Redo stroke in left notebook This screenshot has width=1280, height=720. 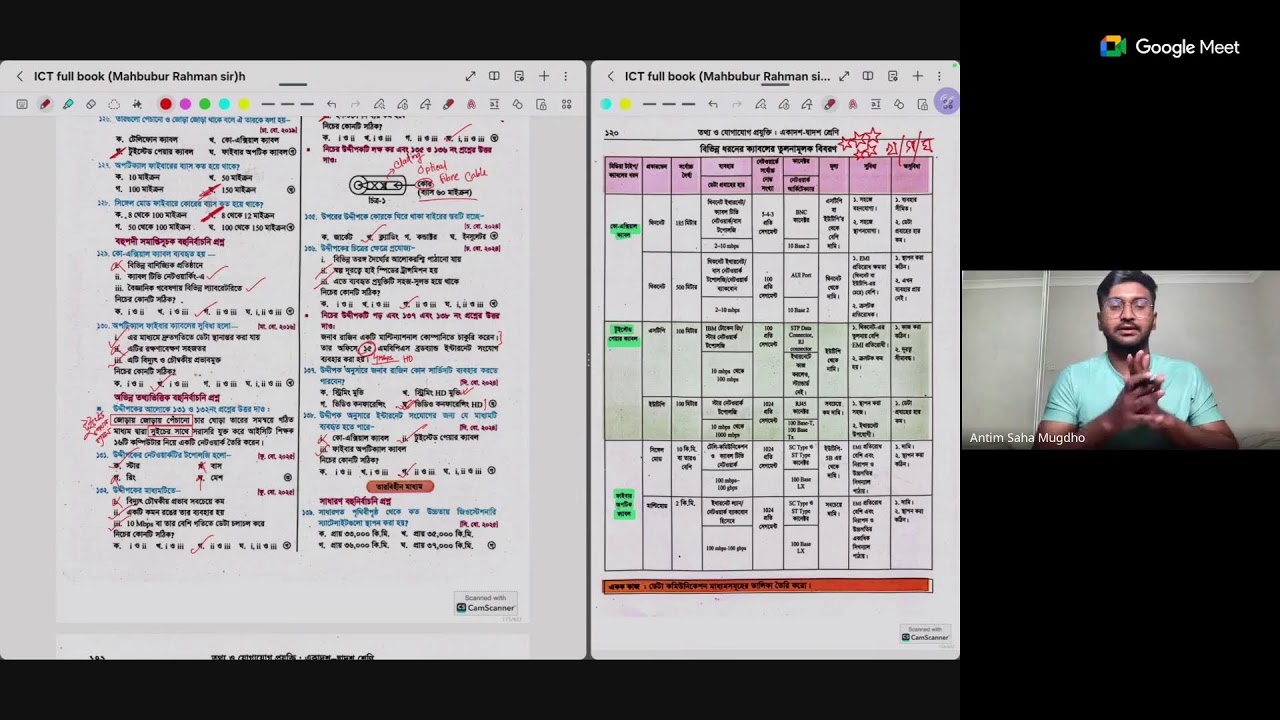[x=355, y=104]
